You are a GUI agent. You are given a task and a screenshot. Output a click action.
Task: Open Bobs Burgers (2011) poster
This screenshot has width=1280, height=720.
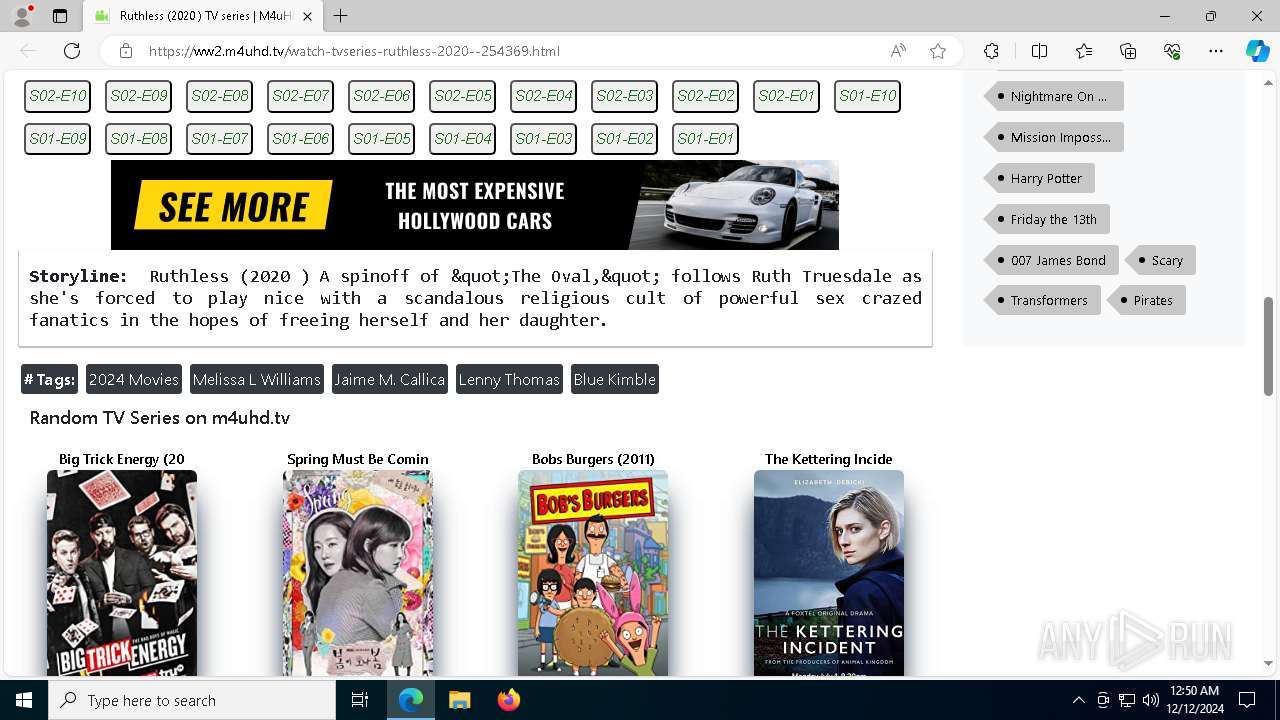(593, 573)
